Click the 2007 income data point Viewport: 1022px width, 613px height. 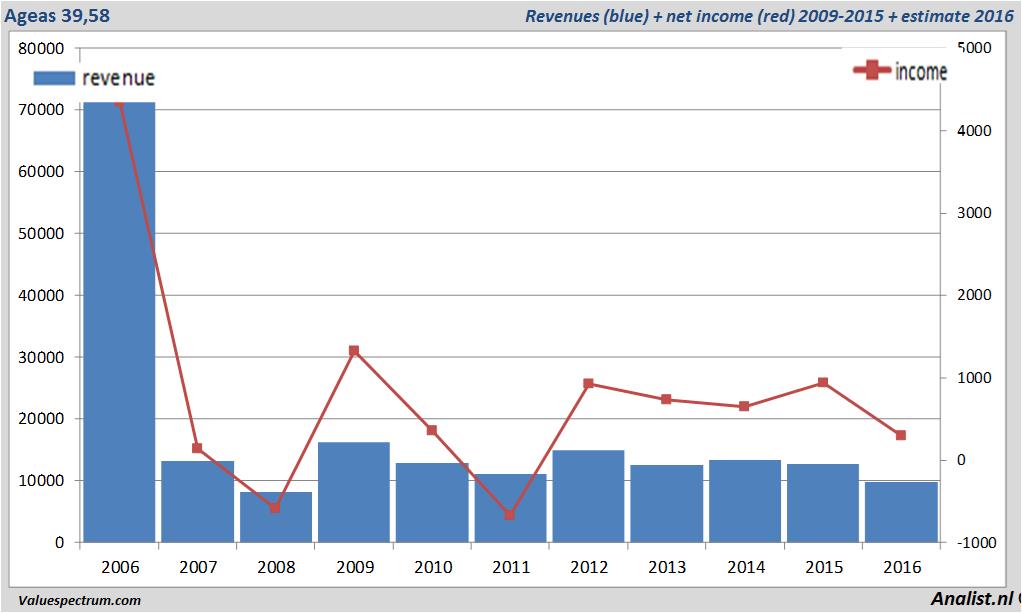pyautogui.click(x=197, y=448)
